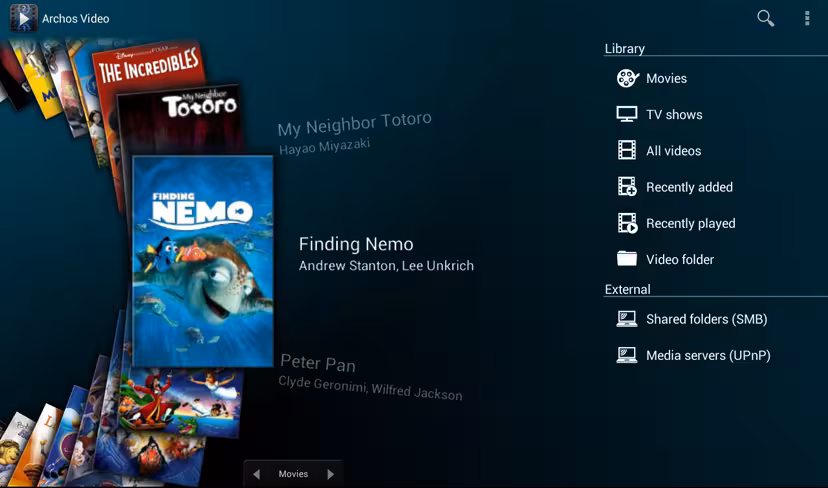Click the Peter Pan title text
Image resolution: width=828 pixels, height=488 pixels.
tap(318, 363)
